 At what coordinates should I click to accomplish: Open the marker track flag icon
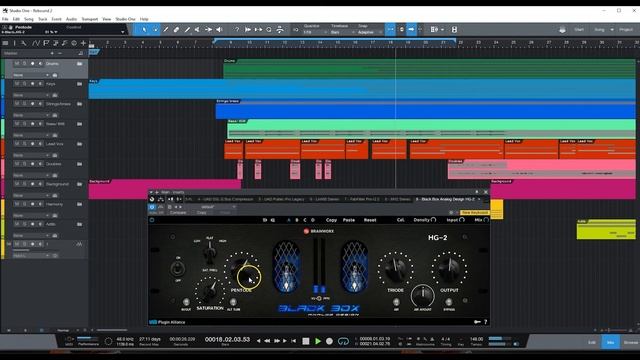pos(46,43)
